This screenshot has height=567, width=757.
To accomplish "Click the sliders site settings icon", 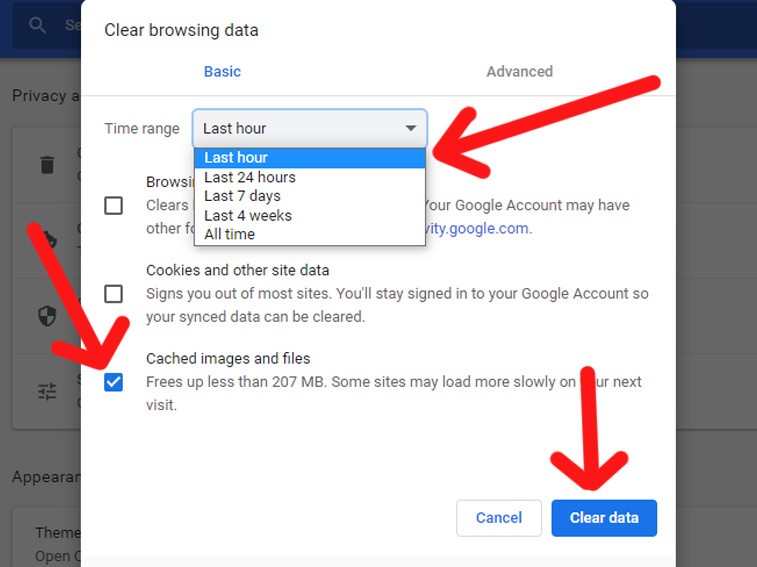I will coord(47,391).
